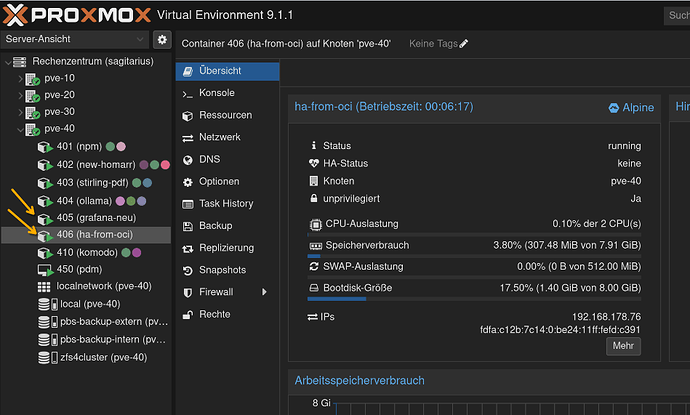The height and width of the screenshot is (415, 690).
Task: Open the Konsole tab
Action: (227, 93)
